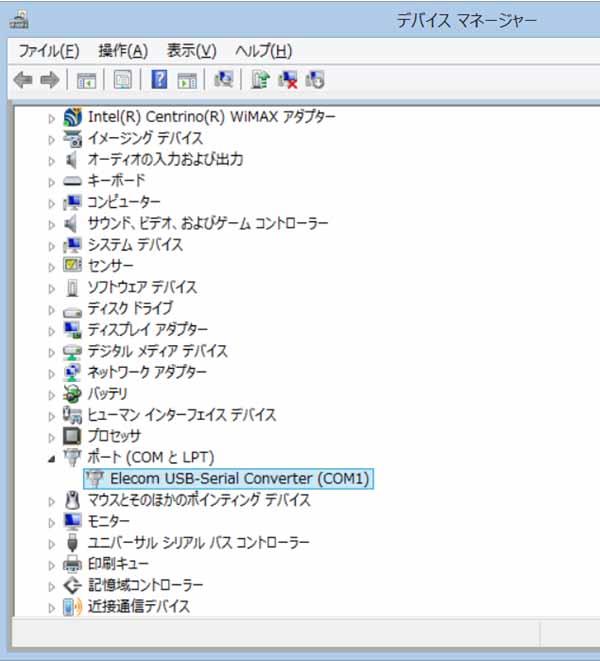
Task: Select the マウス pointing device icon
Action: pyautogui.click(x=73, y=500)
